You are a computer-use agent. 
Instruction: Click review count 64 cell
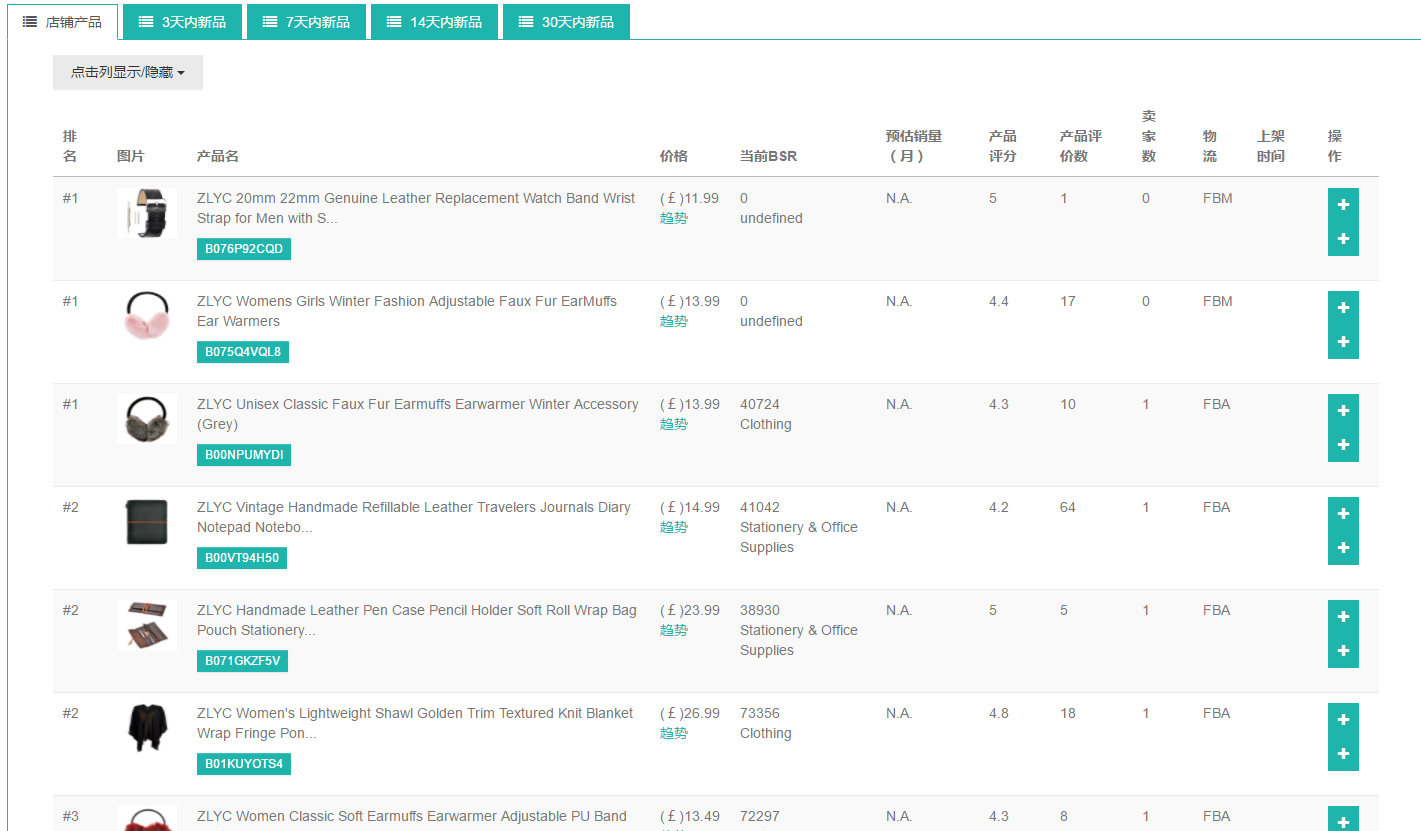(x=1068, y=507)
